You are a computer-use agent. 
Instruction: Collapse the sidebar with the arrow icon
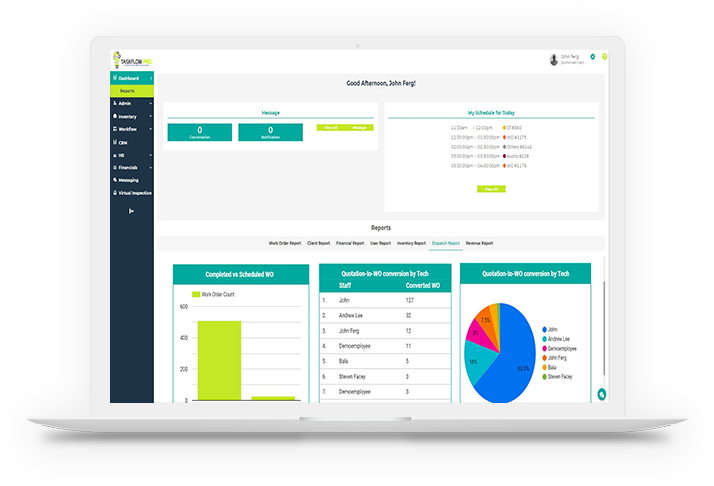pyautogui.click(x=131, y=210)
